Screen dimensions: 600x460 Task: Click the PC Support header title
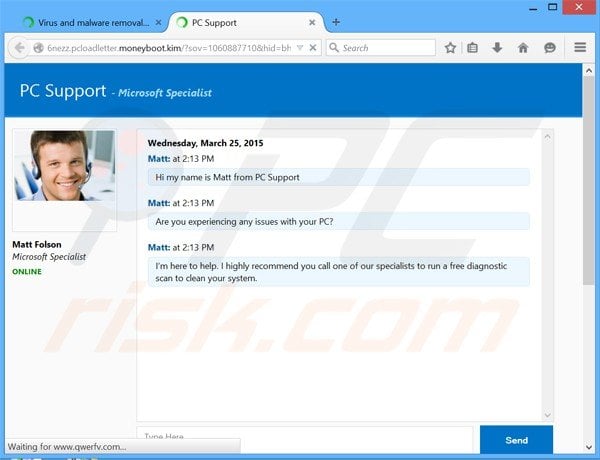pos(63,91)
